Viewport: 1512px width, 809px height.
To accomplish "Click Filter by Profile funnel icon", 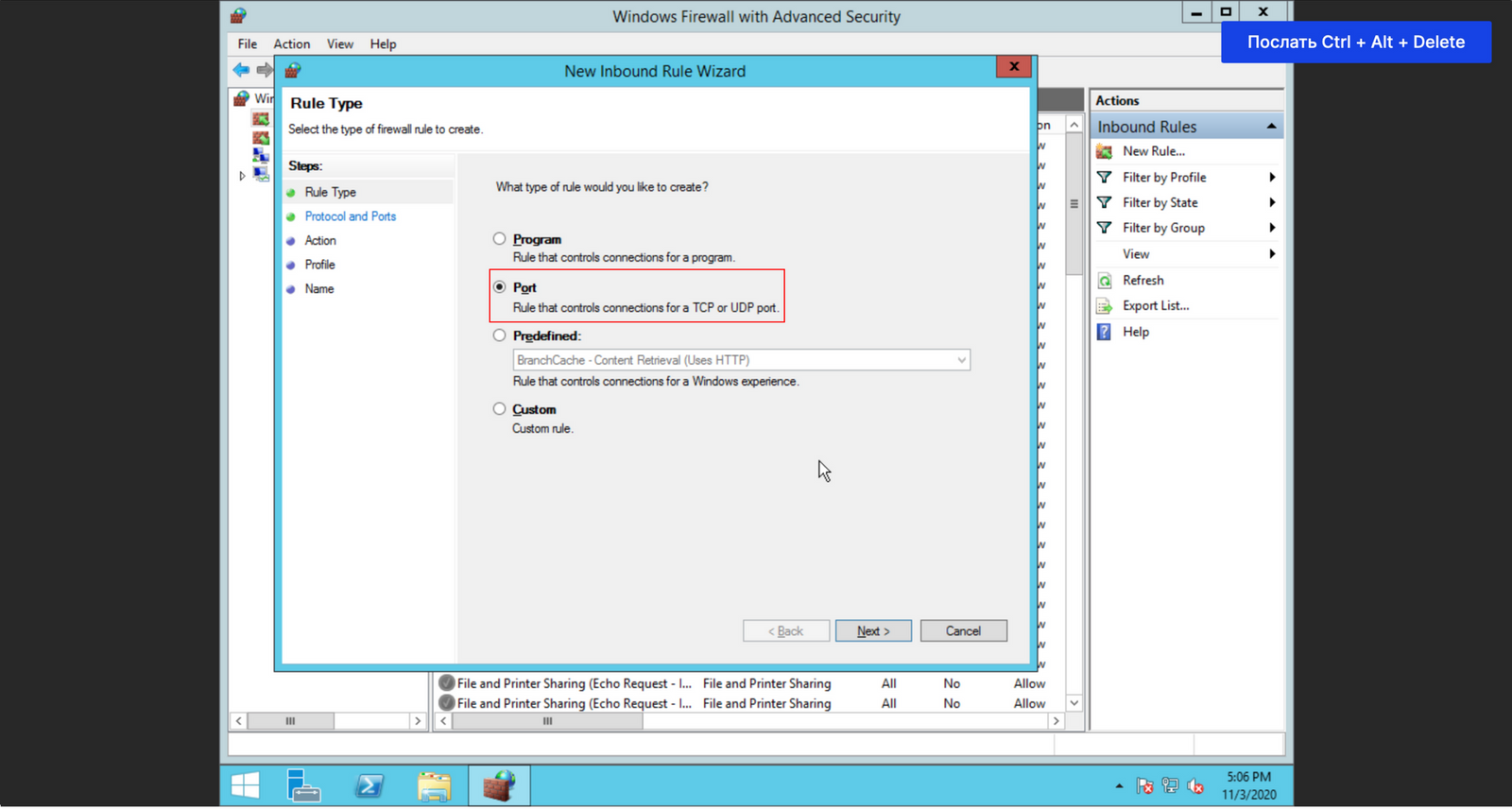I will pyautogui.click(x=1104, y=178).
